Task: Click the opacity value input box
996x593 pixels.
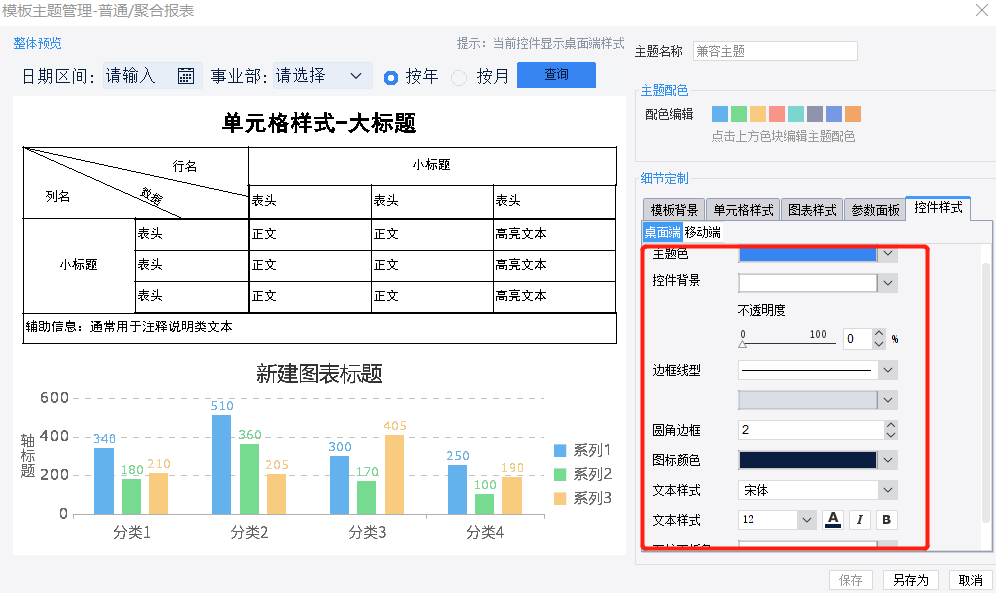Action: tap(858, 338)
